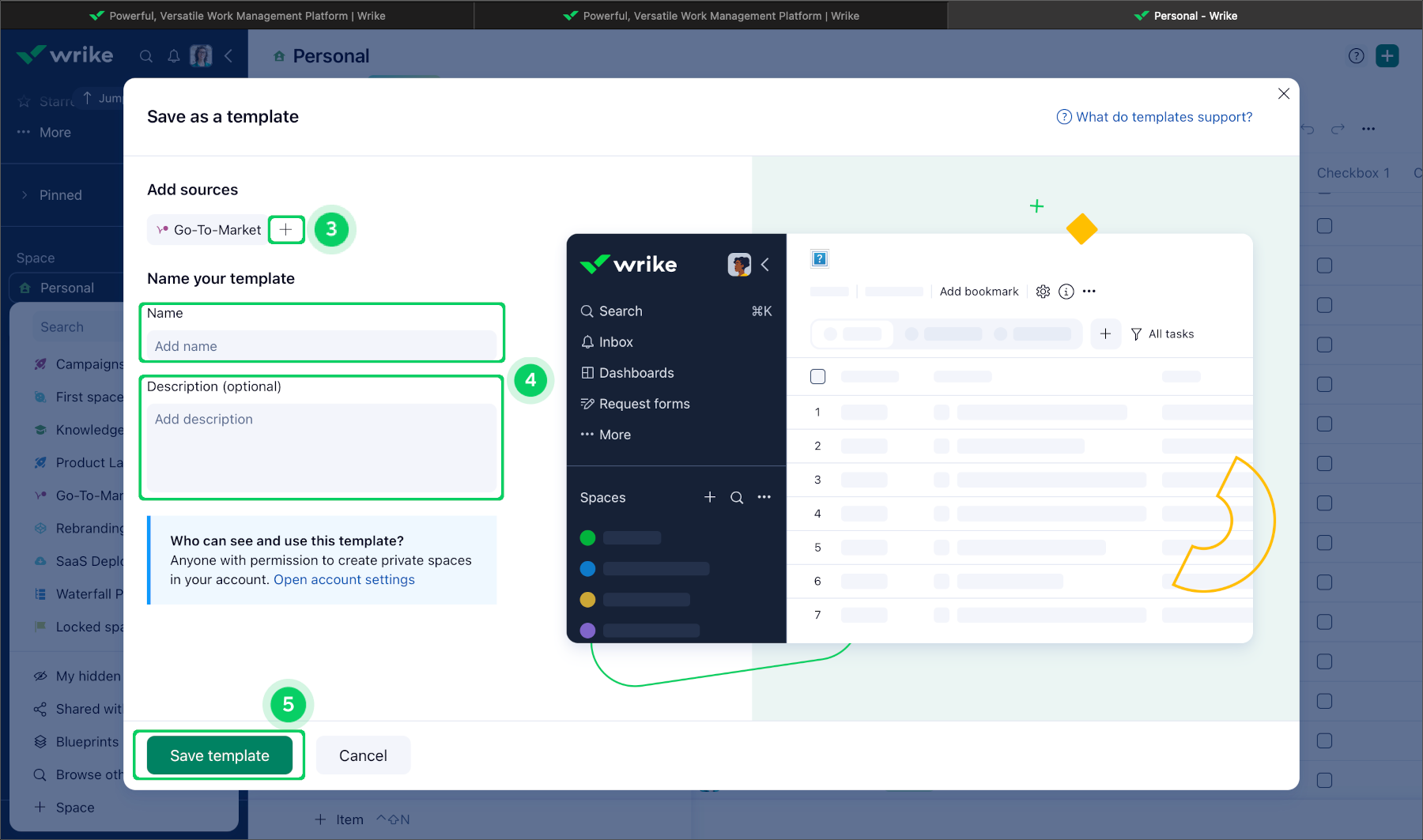This screenshot has width=1423, height=840.
Task: Click the Wrike search magnifier icon
Action: pos(146,56)
